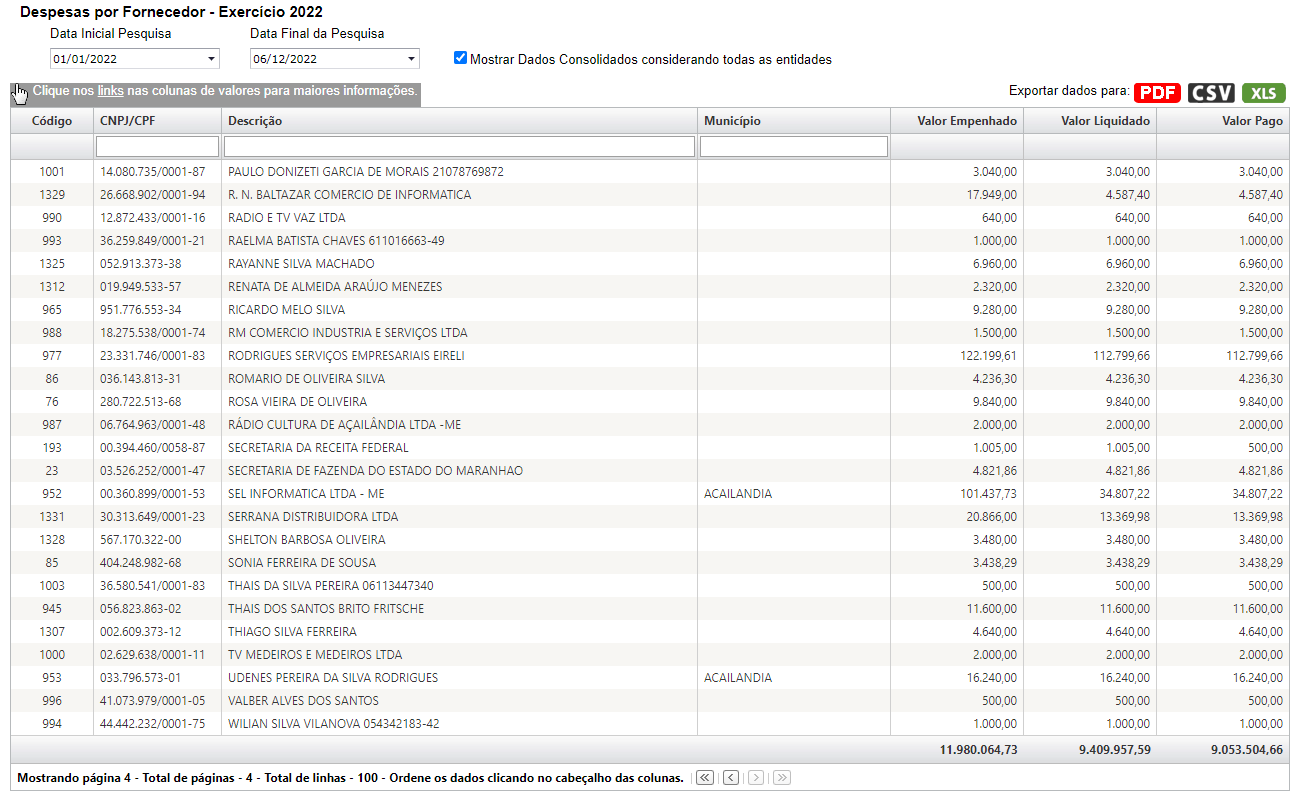
Task: Select row RENATA DE ALMEIDA ARAÚJO MENEZES
Action: [650, 287]
